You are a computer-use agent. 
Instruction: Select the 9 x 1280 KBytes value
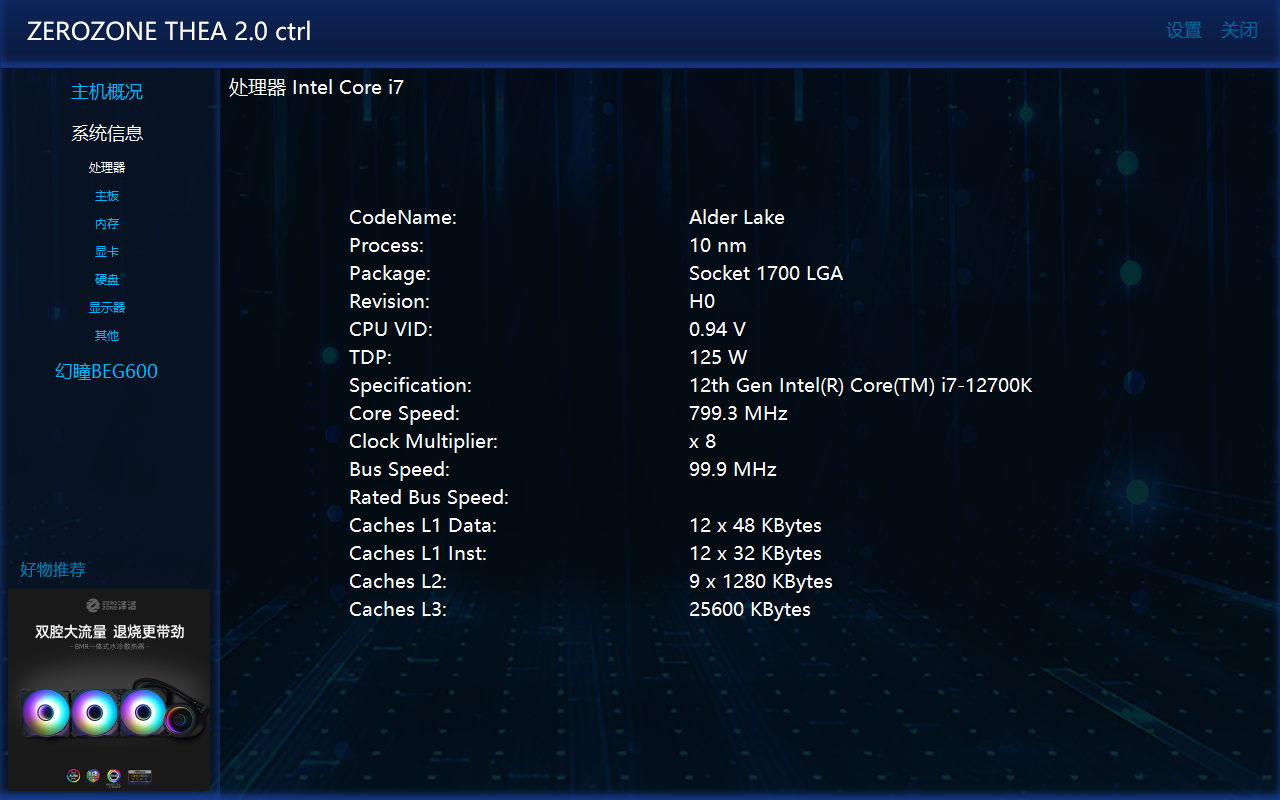tap(761, 581)
